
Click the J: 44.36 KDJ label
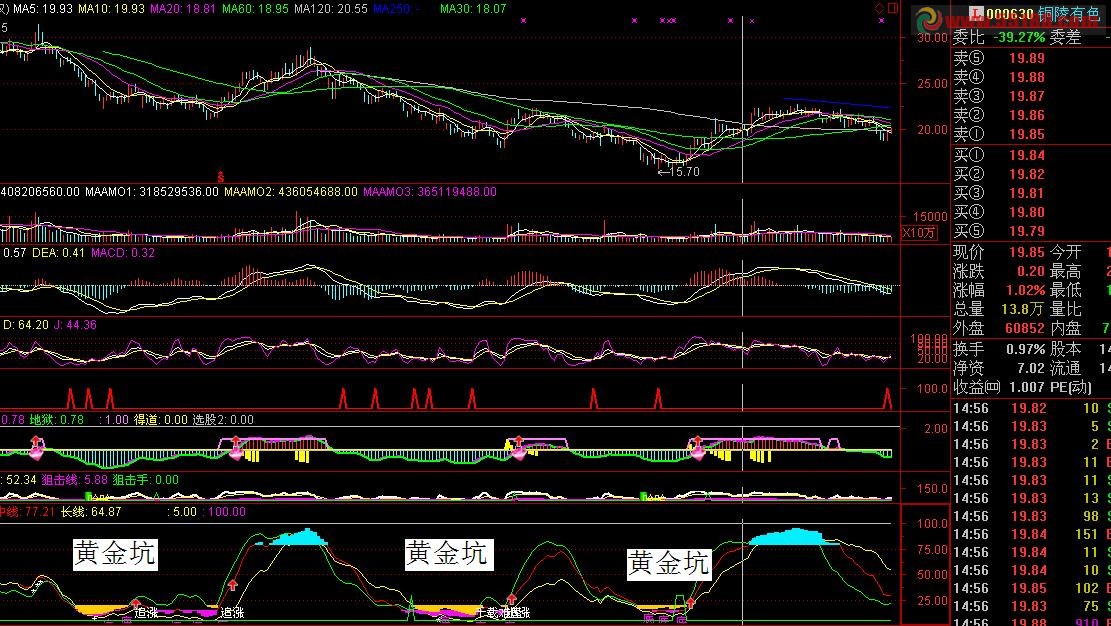point(75,325)
